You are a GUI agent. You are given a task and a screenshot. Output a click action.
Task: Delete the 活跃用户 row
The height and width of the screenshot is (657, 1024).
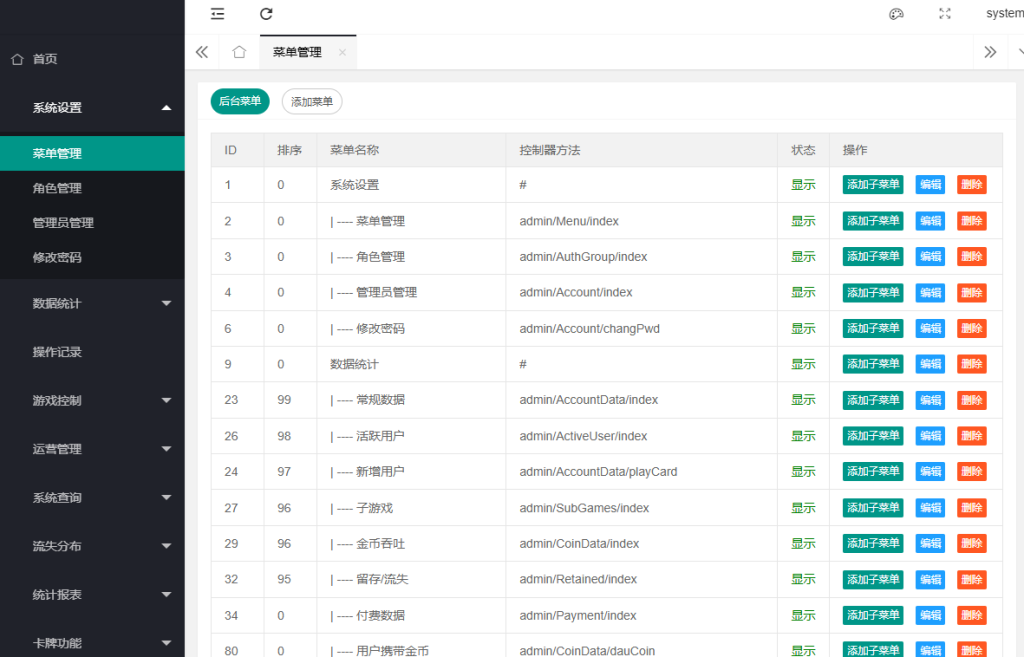pos(971,436)
